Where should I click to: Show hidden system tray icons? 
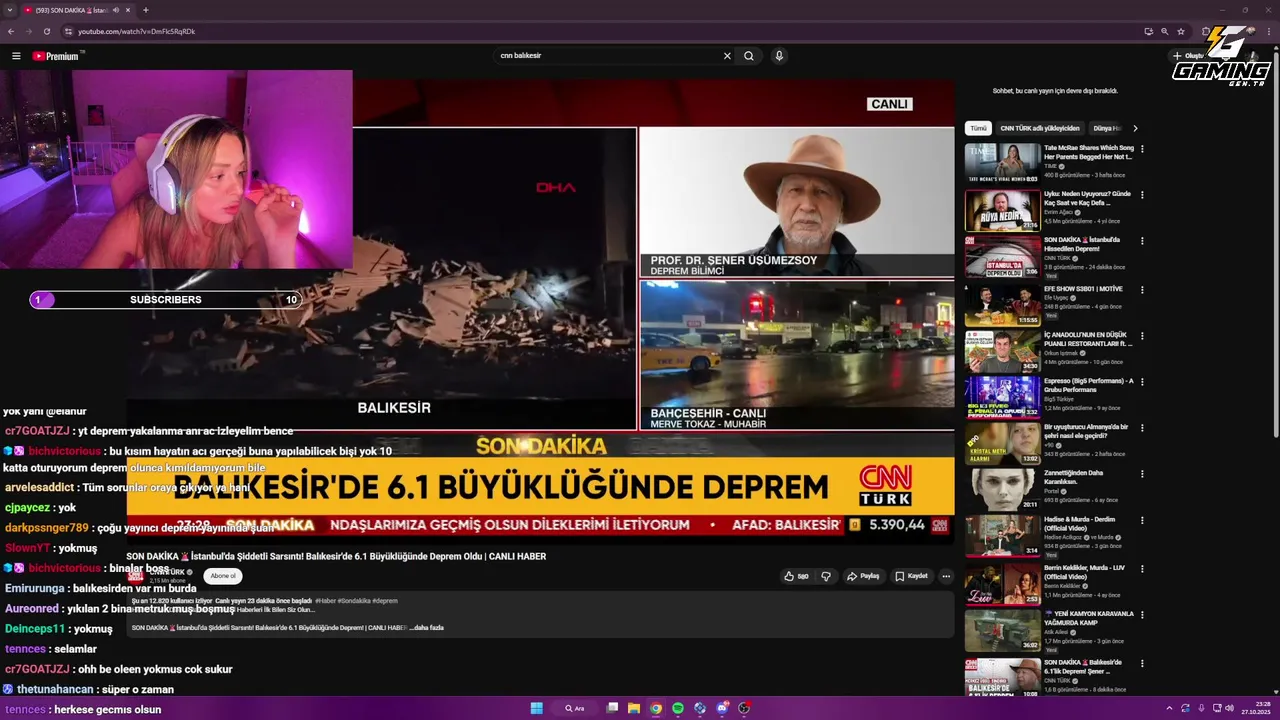click(x=1169, y=708)
